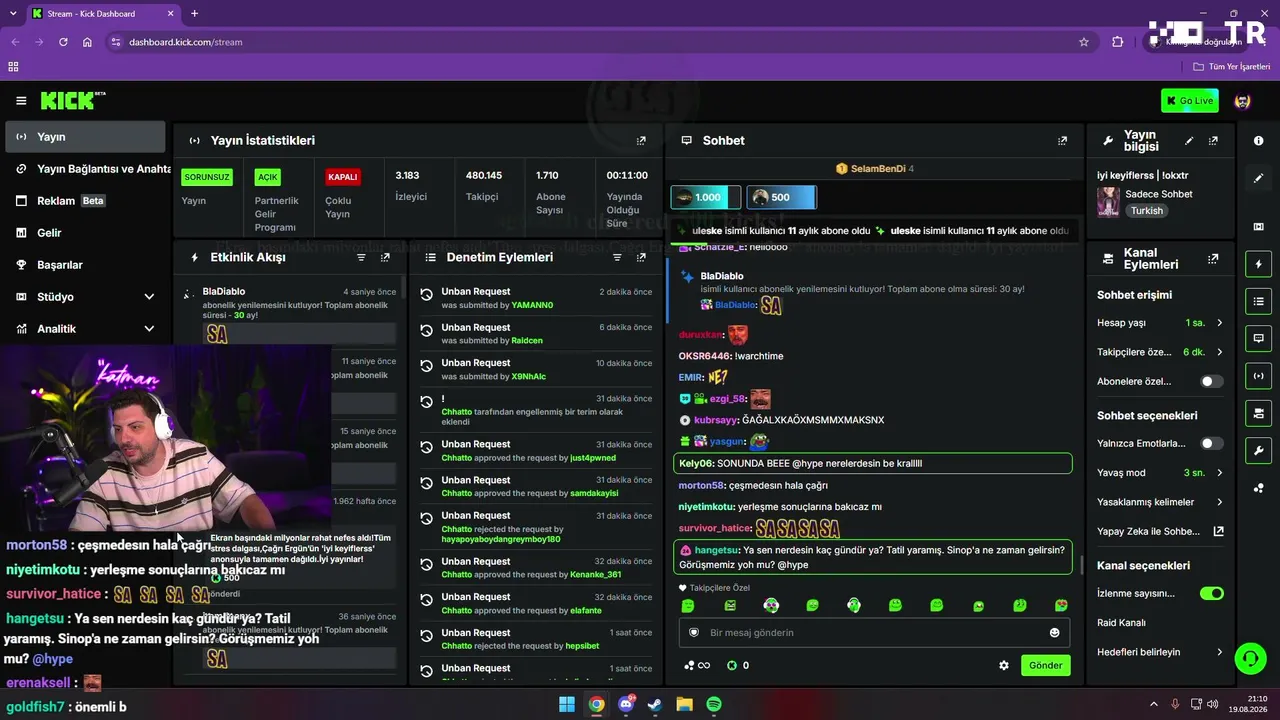Toggle the list moderation icon in the right rail
This screenshot has height=720, width=1280.
point(1258,301)
